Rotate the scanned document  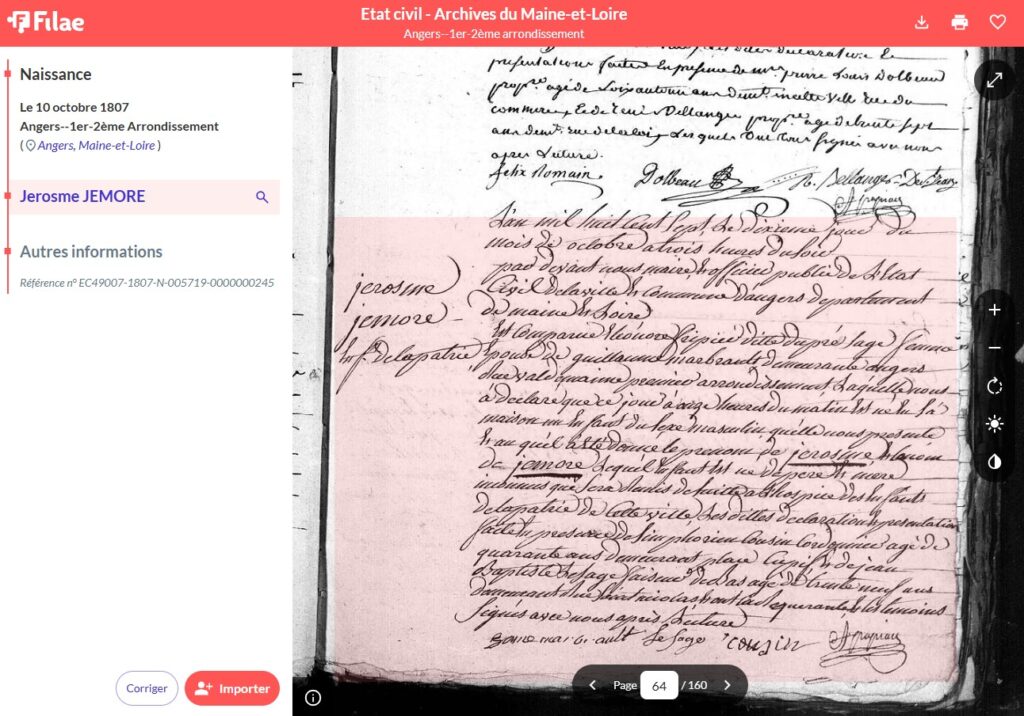(x=994, y=386)
